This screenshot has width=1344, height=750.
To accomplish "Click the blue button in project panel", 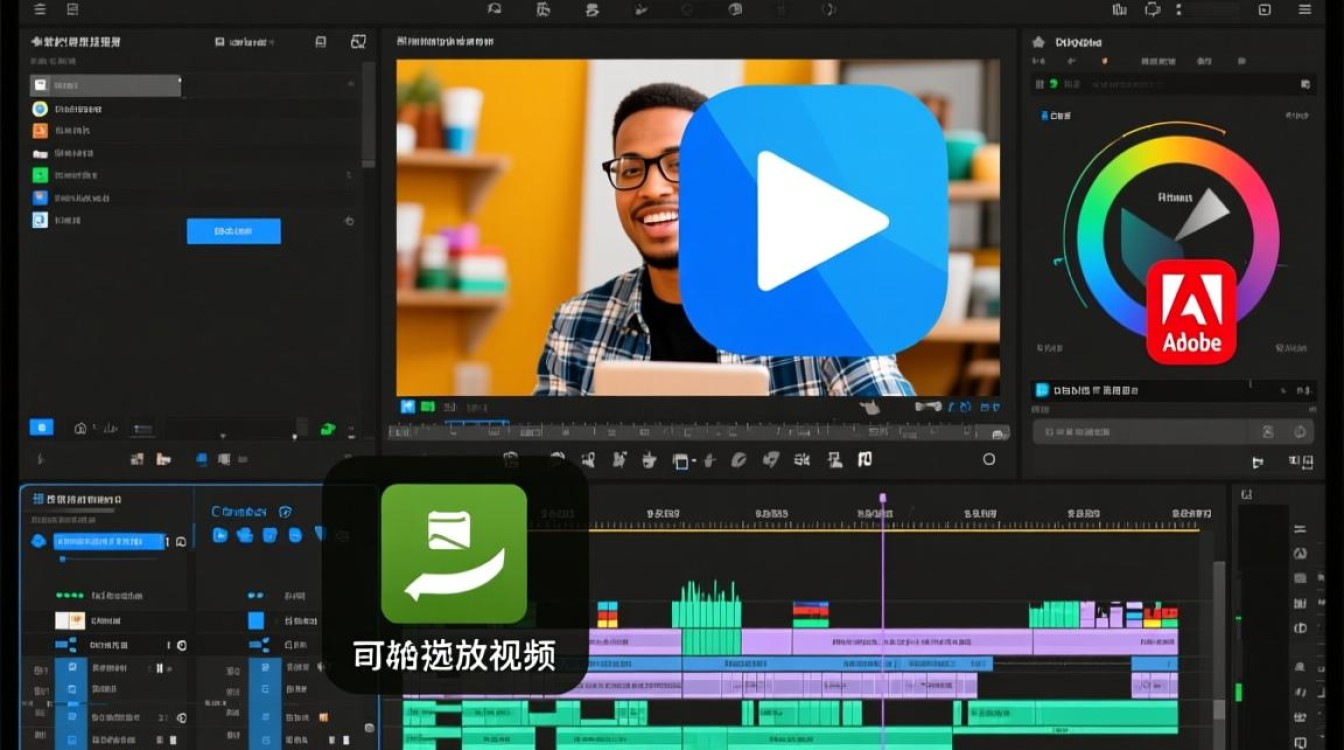I will point(234,231).
